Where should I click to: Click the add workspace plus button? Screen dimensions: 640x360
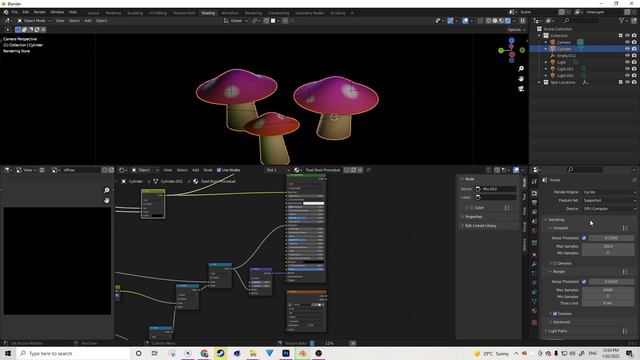pos(352,13)
